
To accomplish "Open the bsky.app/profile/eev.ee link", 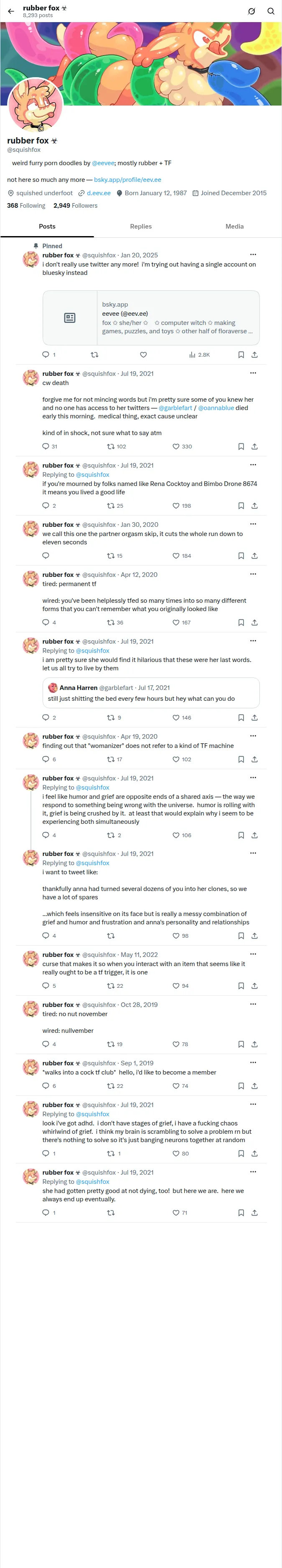I will click(127, 179).
